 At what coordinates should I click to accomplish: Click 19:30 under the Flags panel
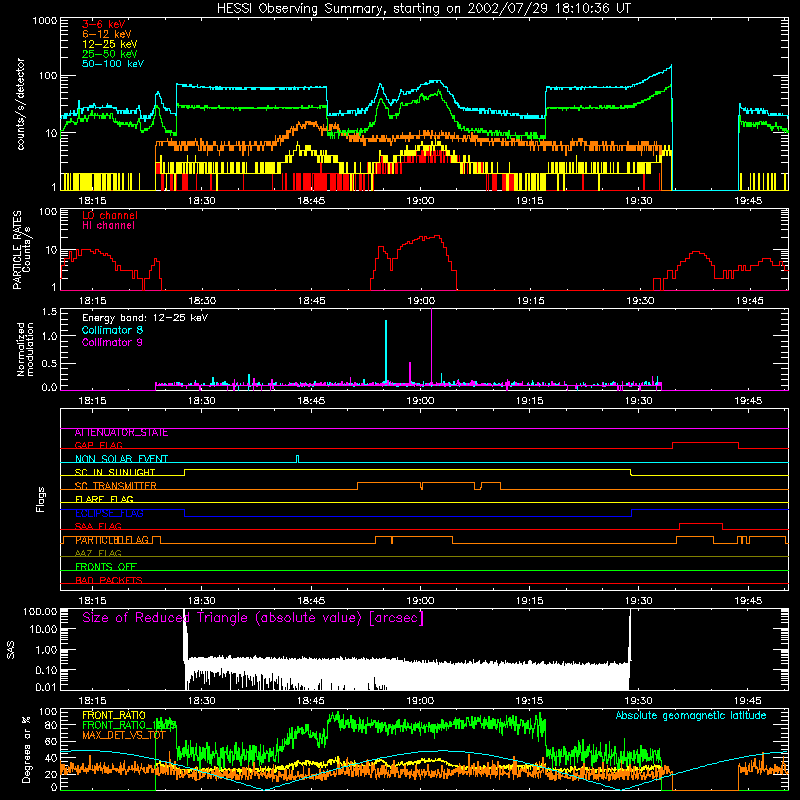point(639,601)
